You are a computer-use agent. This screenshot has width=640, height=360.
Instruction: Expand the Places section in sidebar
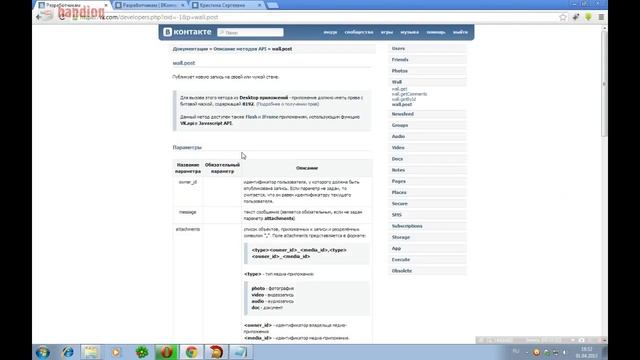pyautogui.click(x=427, y=192)
